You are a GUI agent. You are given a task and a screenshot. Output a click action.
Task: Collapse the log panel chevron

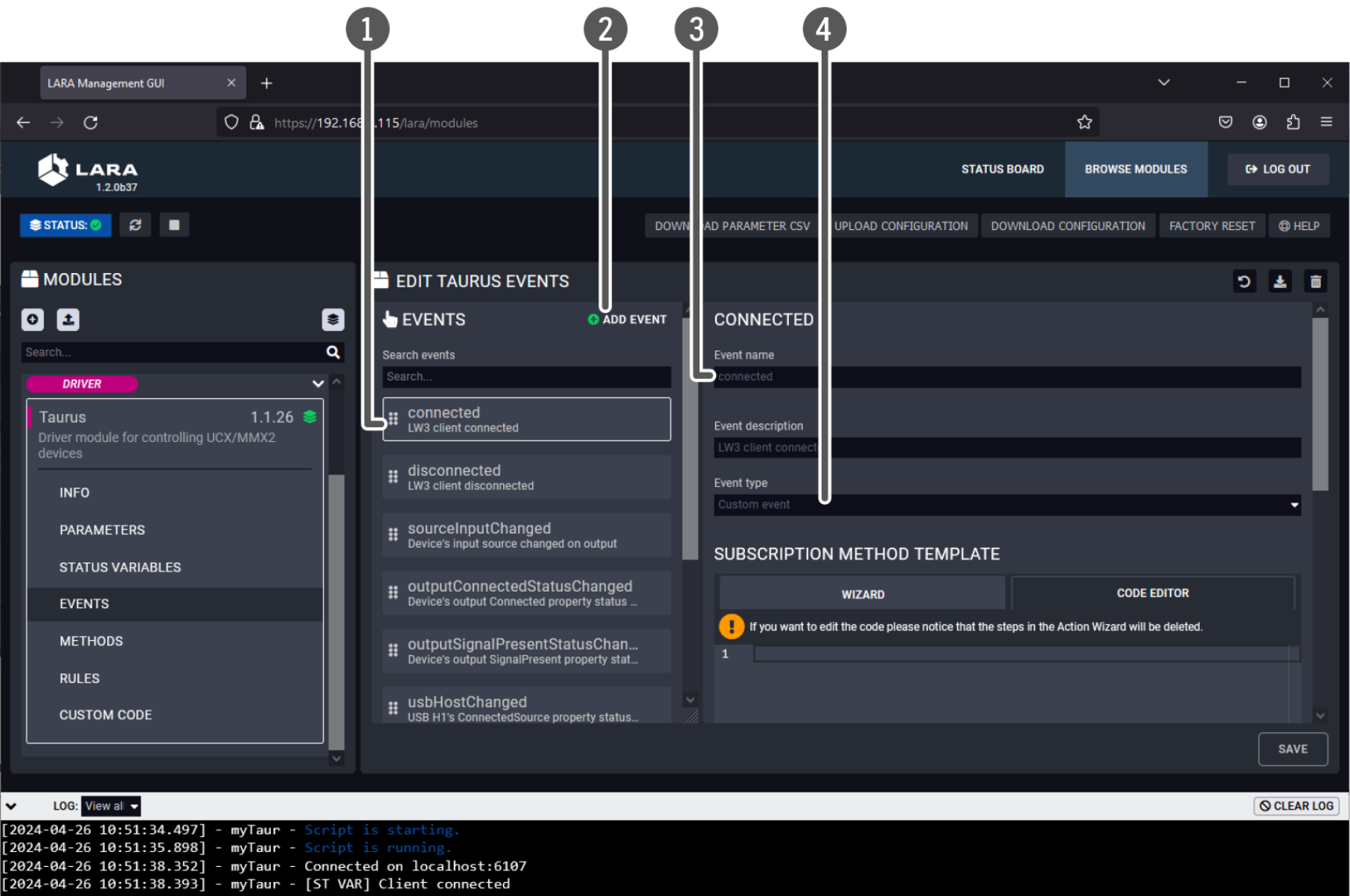point(11,806)
